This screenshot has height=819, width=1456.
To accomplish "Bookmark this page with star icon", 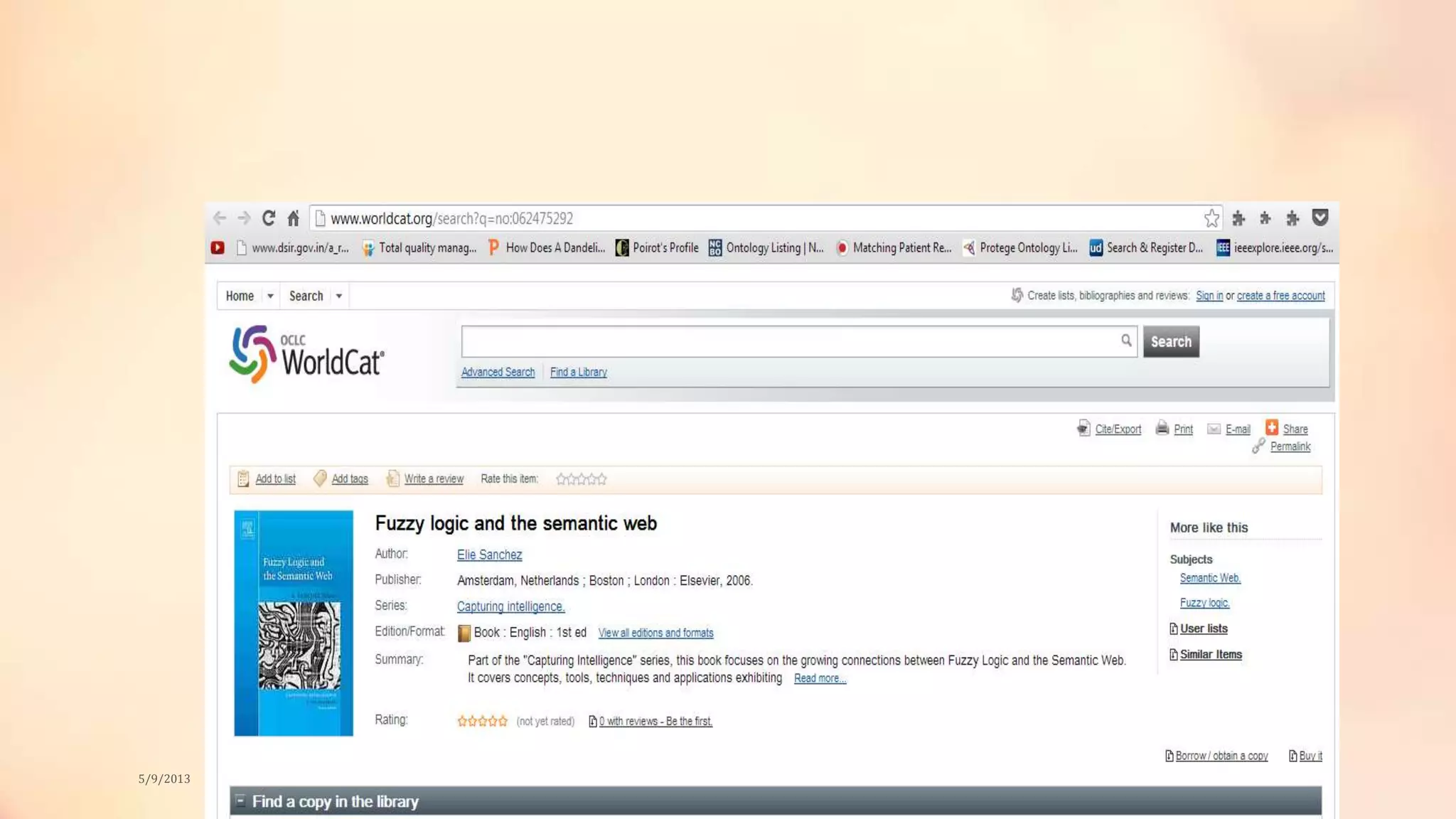I will coord(1211,218).
